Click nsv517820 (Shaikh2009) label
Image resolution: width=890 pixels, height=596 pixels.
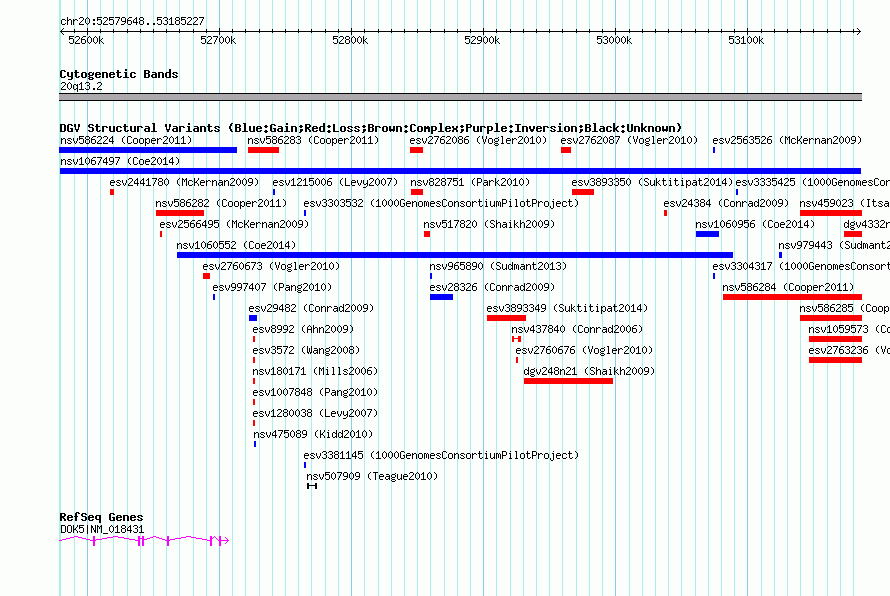pyautogui.click(x=489, y=224)
